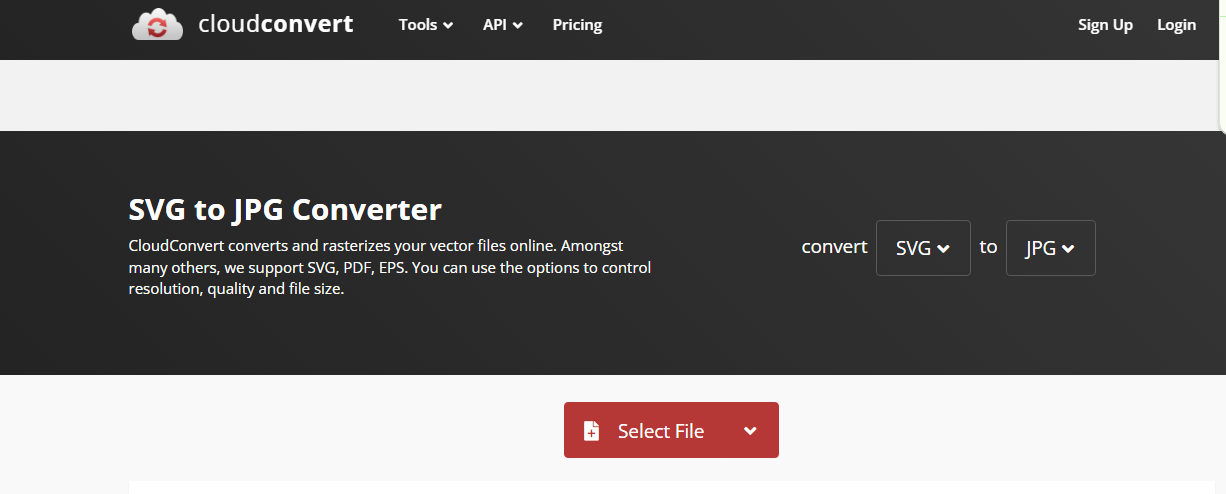This screenshot has height=494, width=1226.
Task: Expand the Select File source options arrow
Action: pos(750,431)
